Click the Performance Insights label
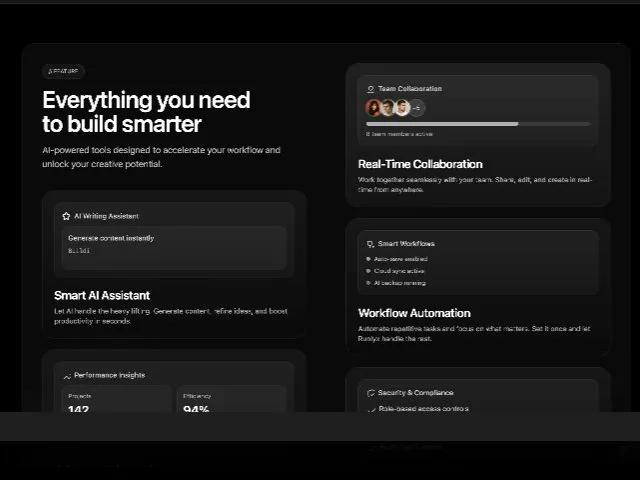 click(109, 375)
